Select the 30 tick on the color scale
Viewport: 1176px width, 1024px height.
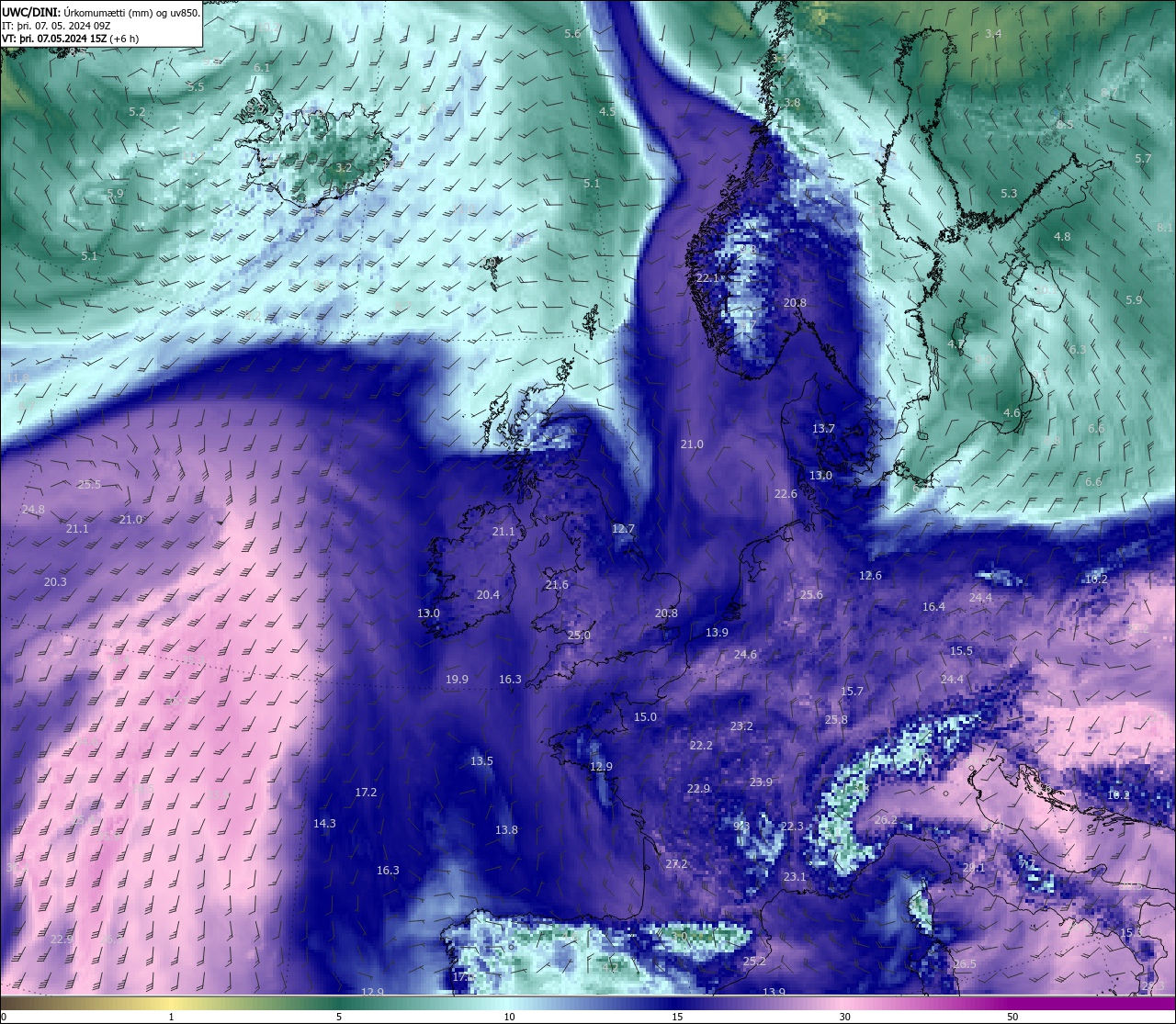click(844, 1017)
